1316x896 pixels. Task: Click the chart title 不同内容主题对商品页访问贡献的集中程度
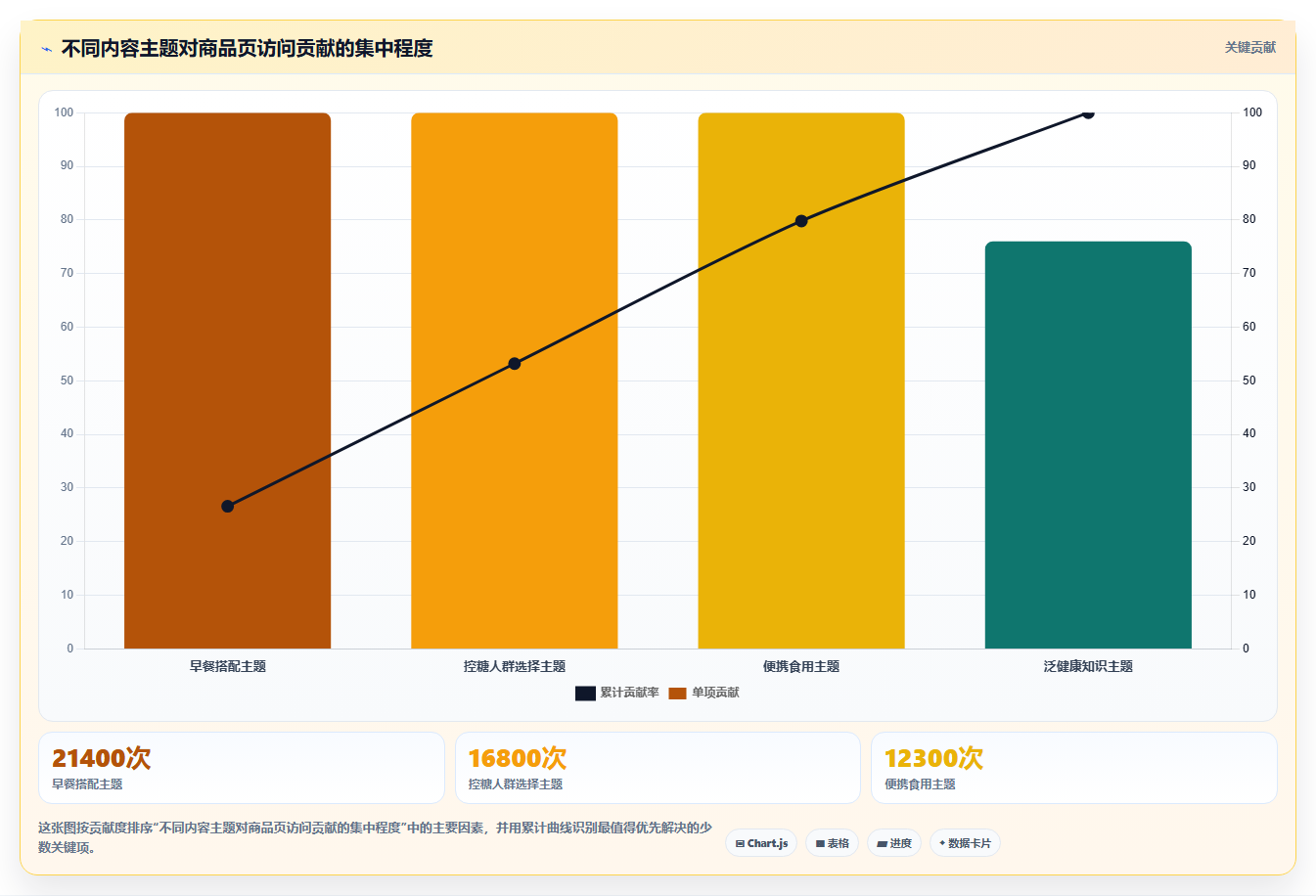tap(247, 48)
